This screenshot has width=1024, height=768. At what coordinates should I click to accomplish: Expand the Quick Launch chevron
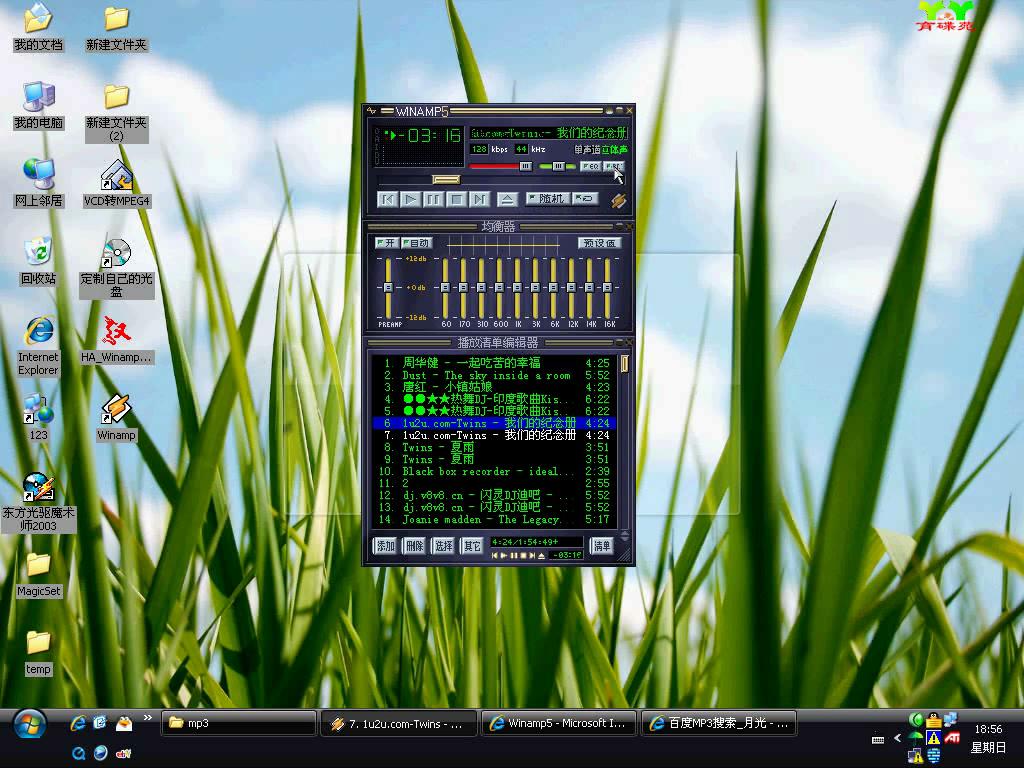(x=148, y=718)
